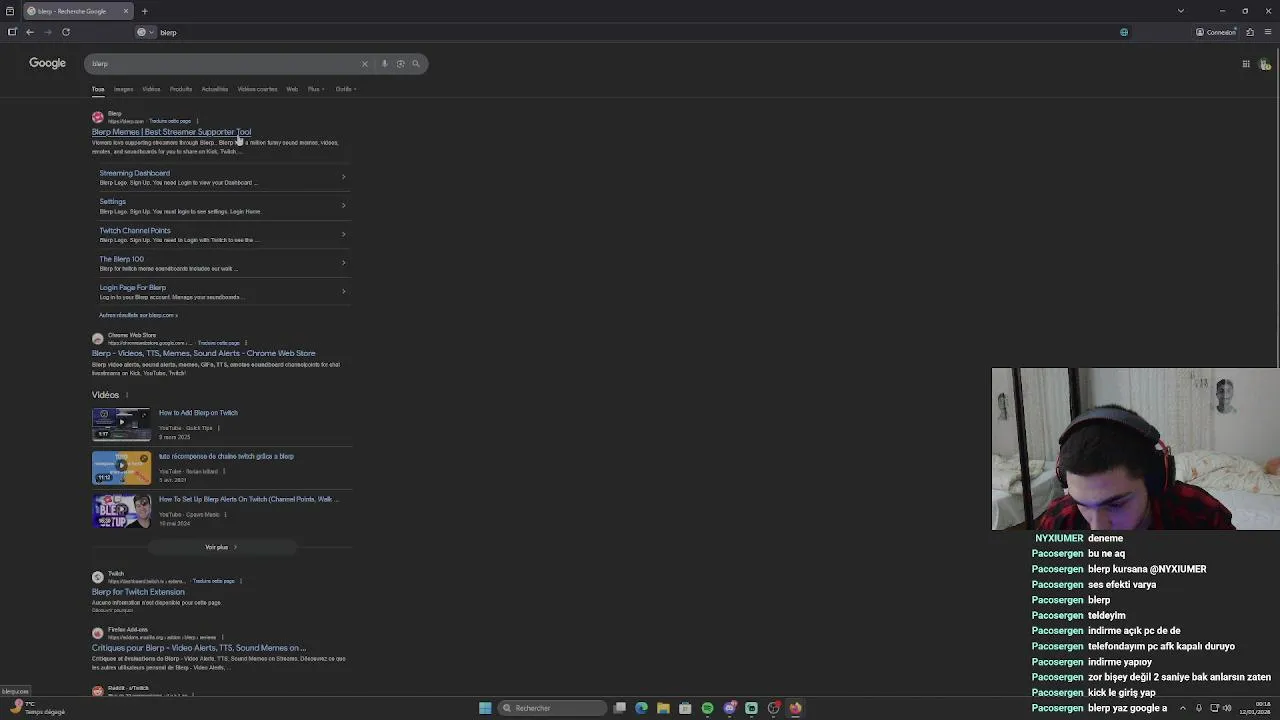The image size is (1280, 720).
Task: Open Twitch Channel Points sitelink
Action: tap(135, 231)
